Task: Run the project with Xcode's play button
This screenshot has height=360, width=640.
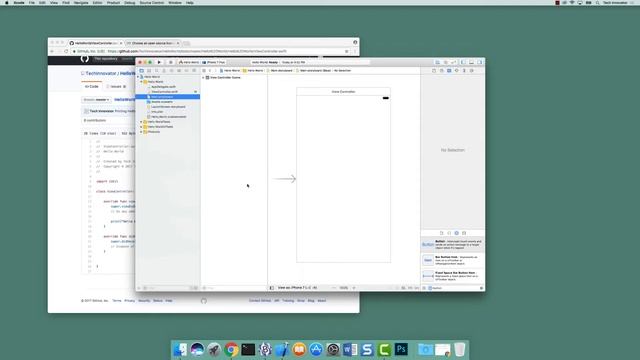Action: point(159,62)
